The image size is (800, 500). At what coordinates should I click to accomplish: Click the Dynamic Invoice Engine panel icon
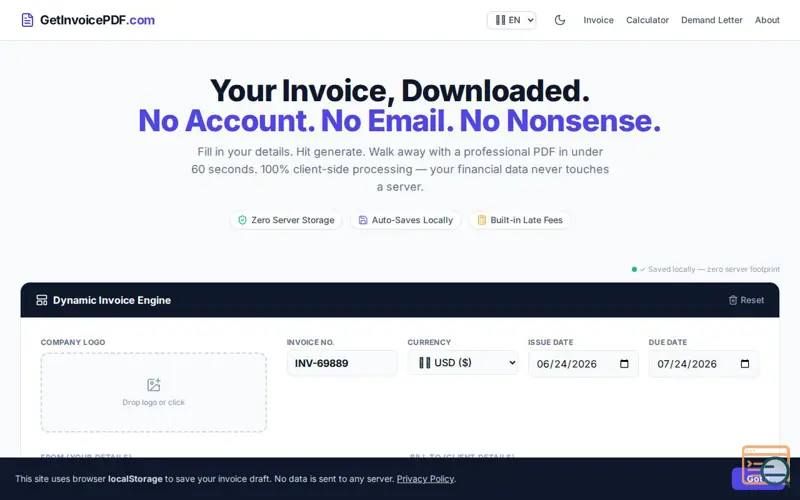[x=42, y=300]
